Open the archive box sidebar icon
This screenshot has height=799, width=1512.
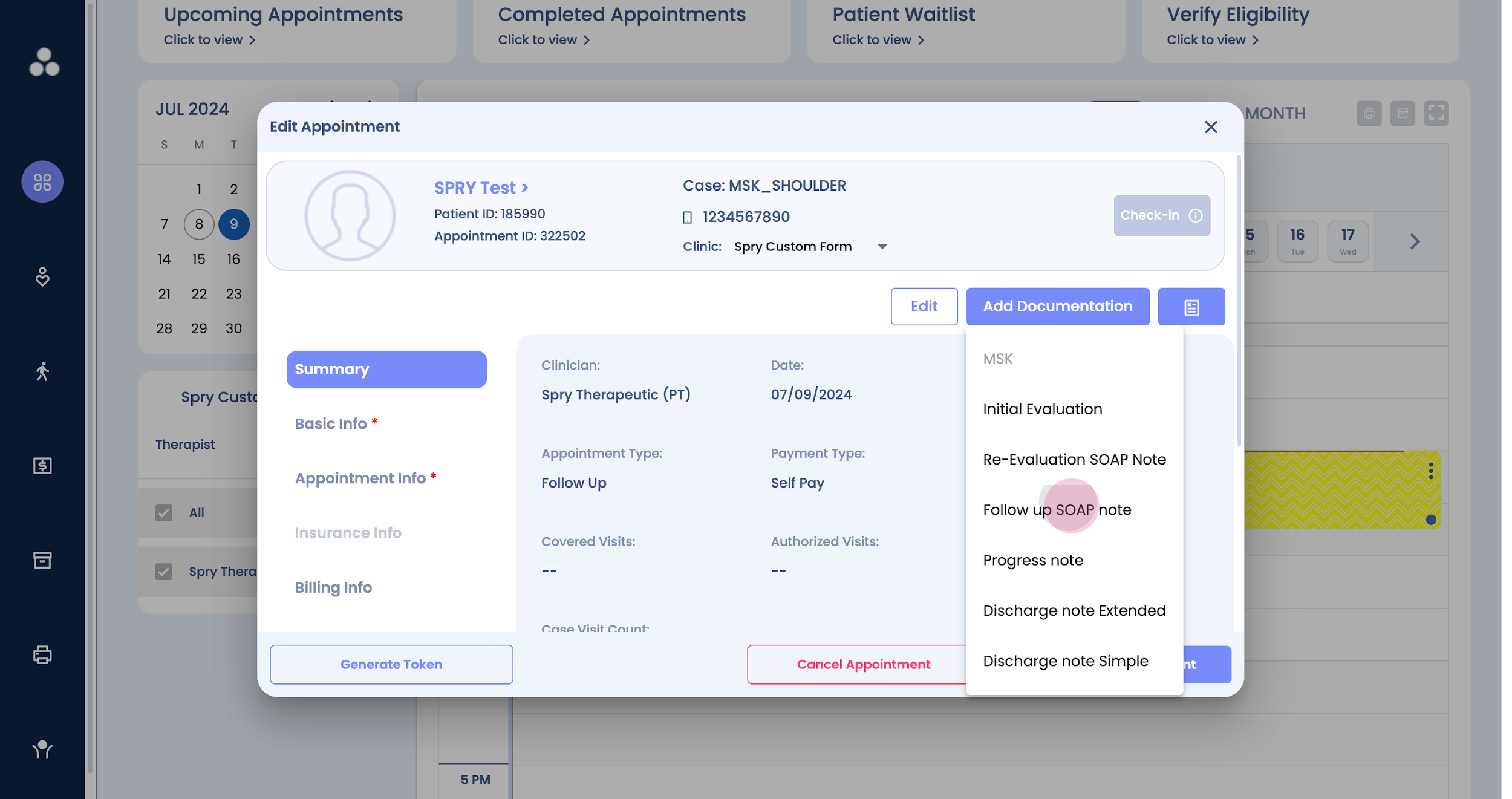tap(42, 560)
